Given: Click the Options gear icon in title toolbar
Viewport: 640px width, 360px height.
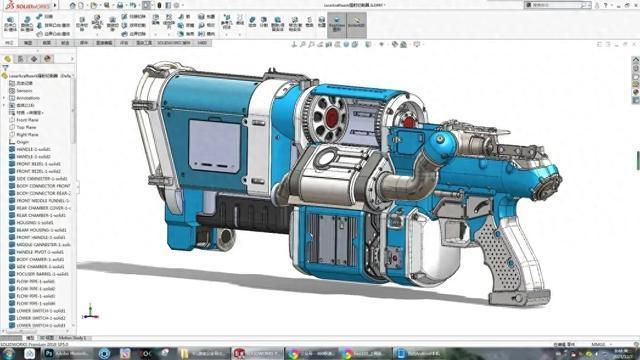Looking at the screenshot, I should tap(177, 5).
